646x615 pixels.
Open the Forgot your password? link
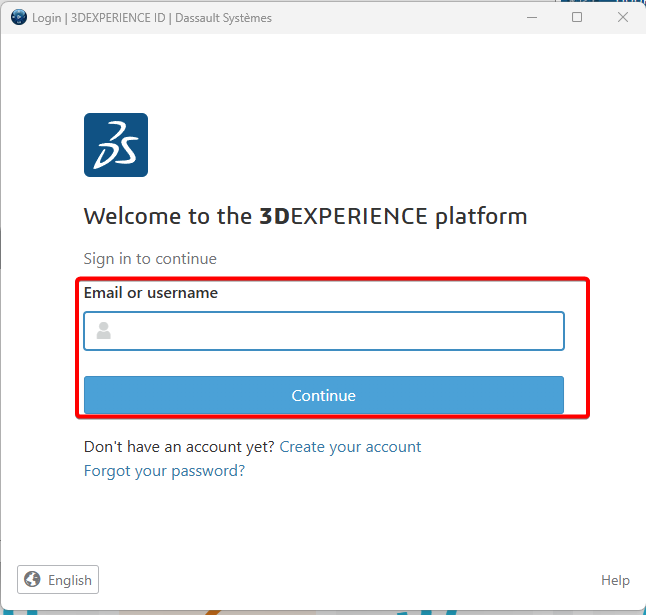coord(164,471)
